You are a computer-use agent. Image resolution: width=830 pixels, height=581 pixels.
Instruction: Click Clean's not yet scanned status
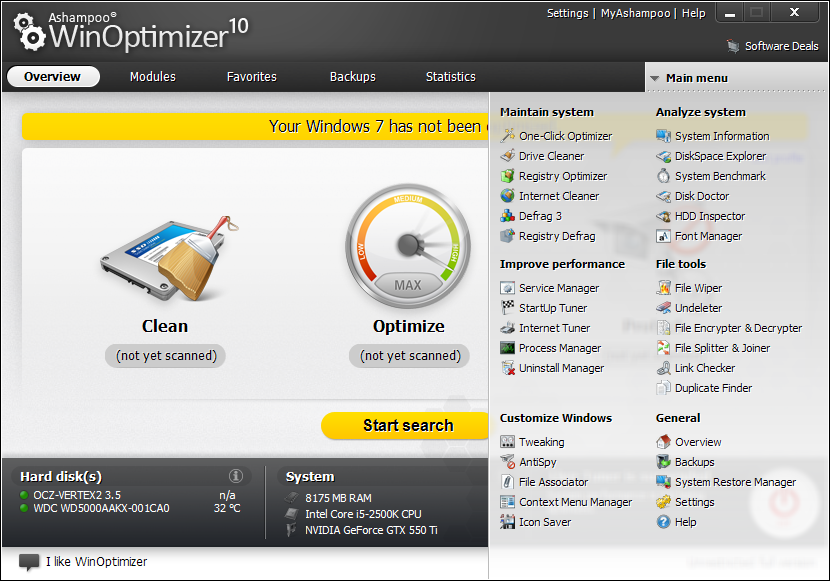pyautogui.click(x=166, y=356)
